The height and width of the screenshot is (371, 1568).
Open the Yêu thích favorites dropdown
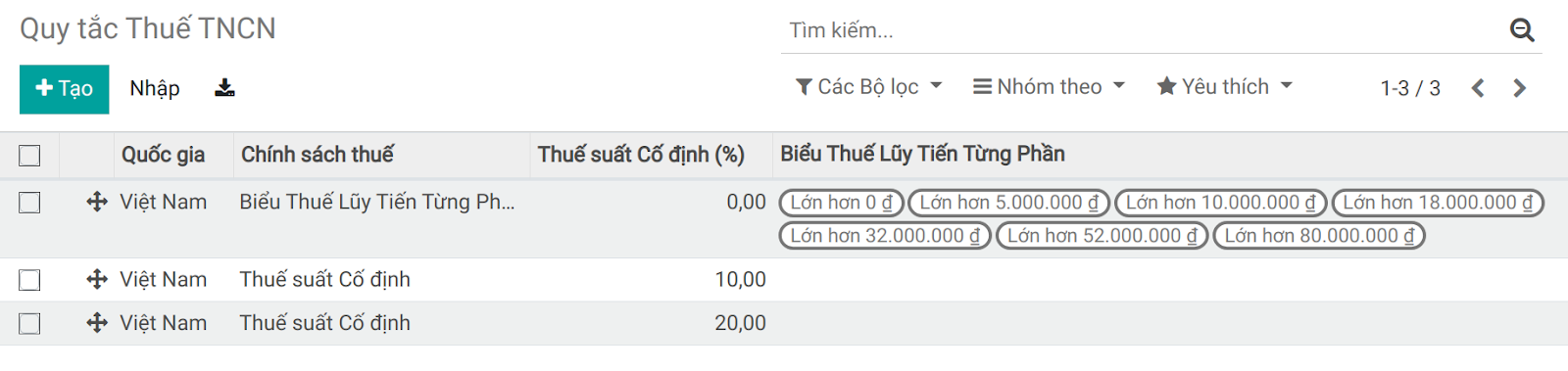(x=1224, y=87)
